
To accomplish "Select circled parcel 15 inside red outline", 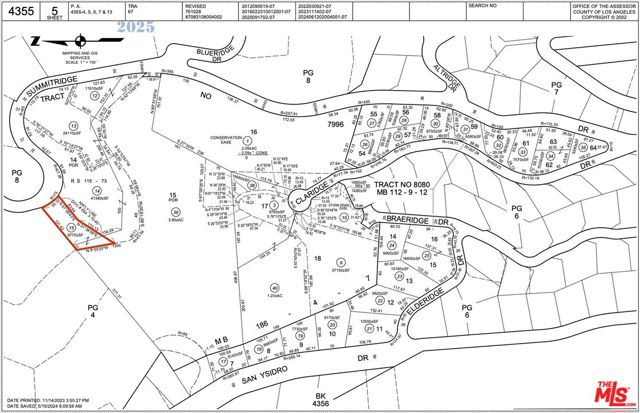I will tap(71, 228).
